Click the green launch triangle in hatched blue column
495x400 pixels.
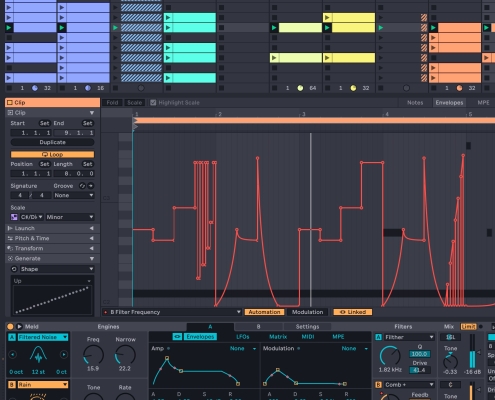(115, 28)
